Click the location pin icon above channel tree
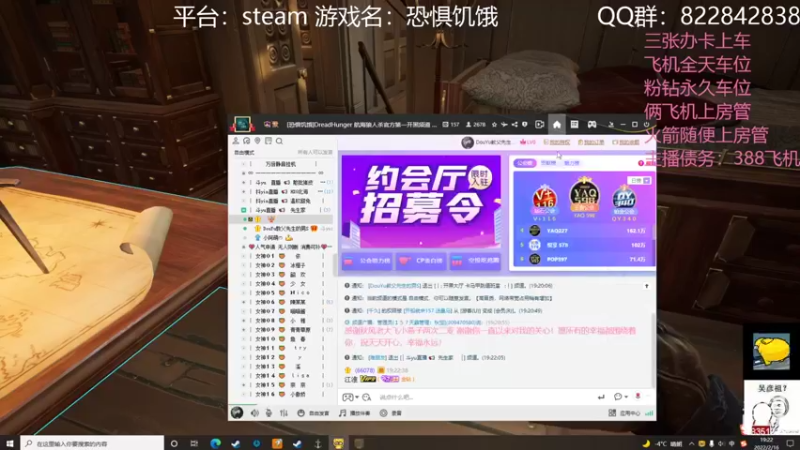This screenshot has height=450, width=800. [x=258, y=141]
